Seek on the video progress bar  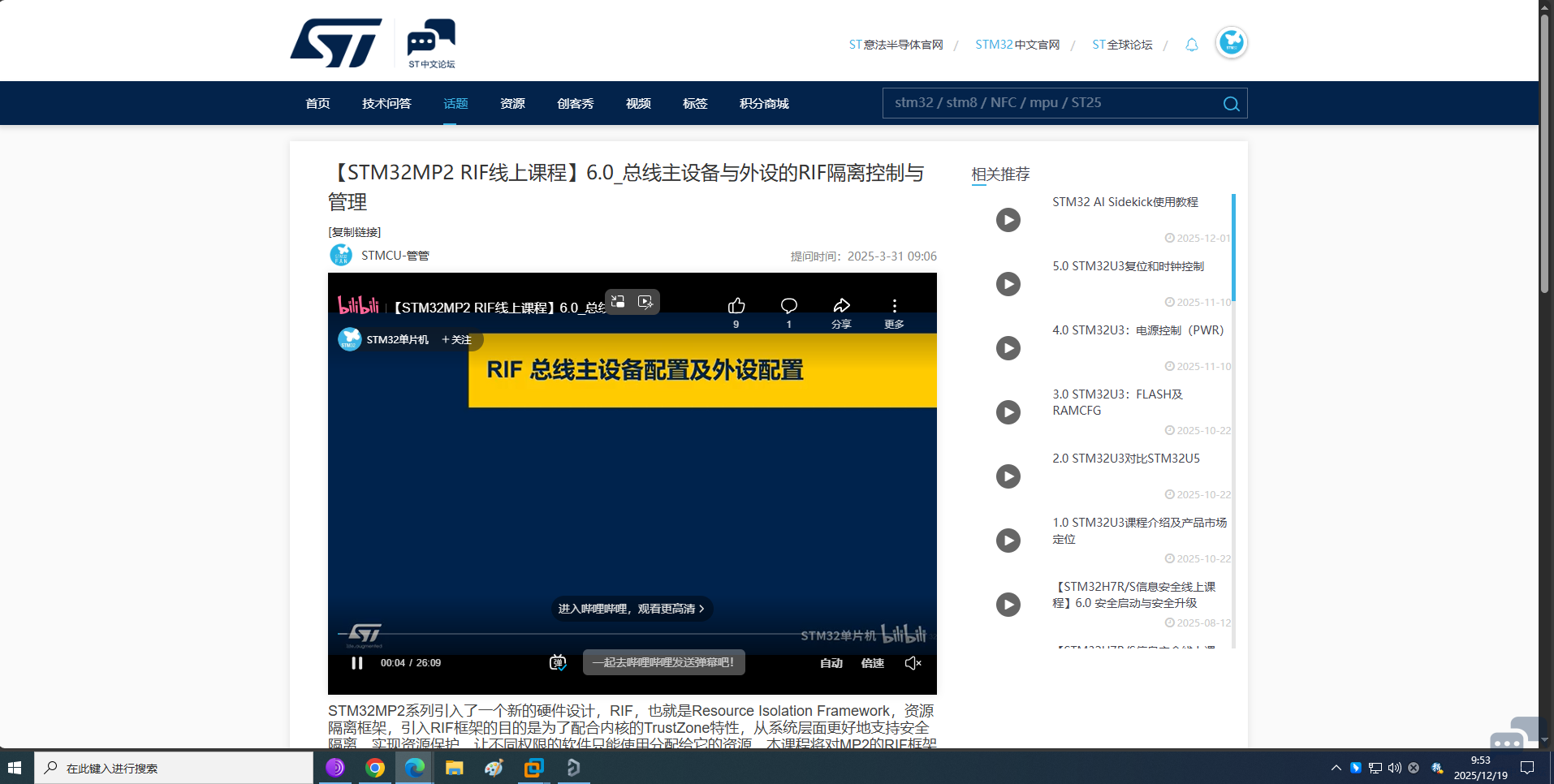click(632, 633)
